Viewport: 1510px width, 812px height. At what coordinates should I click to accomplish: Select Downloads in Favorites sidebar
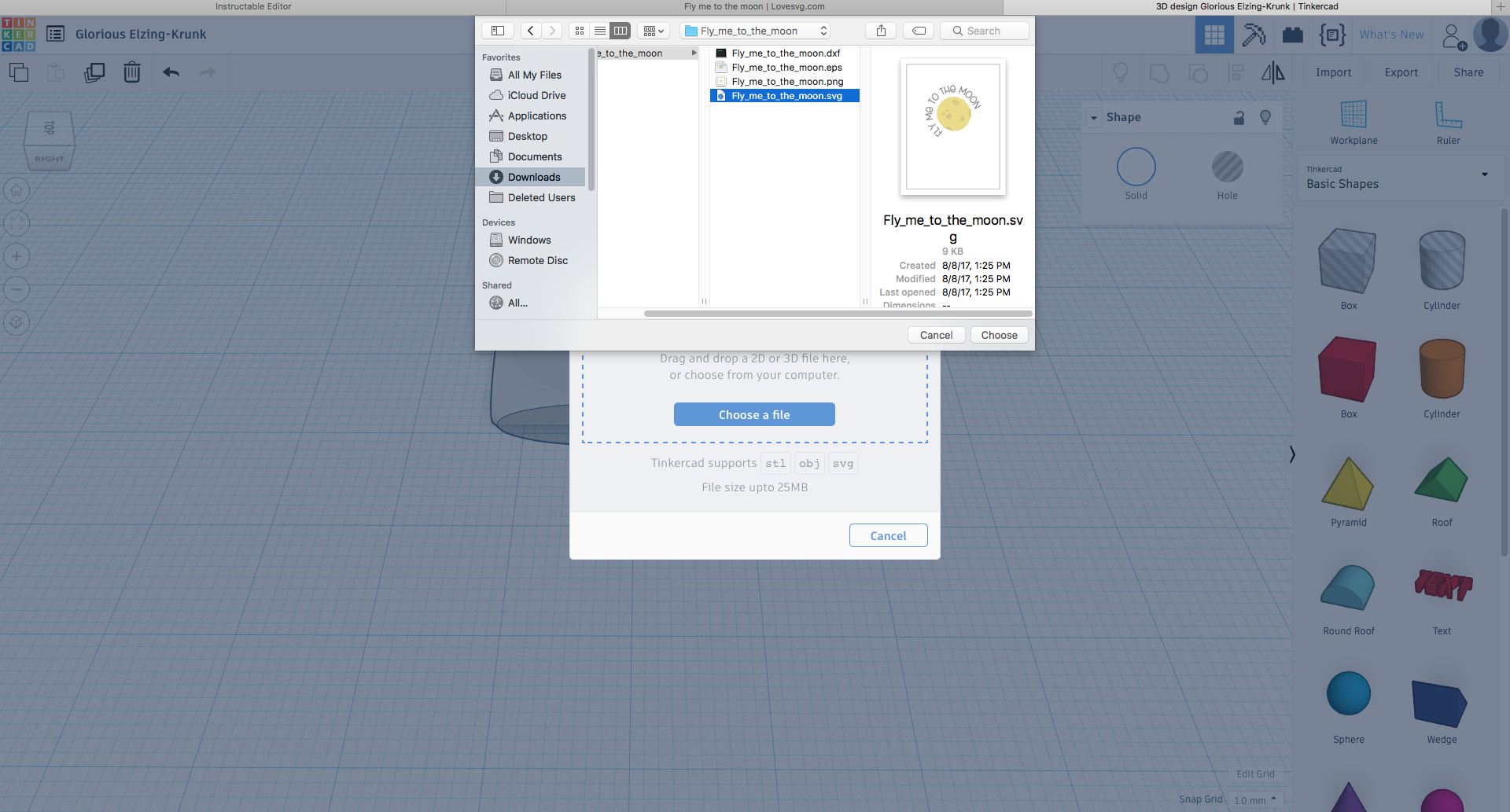click(531, 177)
